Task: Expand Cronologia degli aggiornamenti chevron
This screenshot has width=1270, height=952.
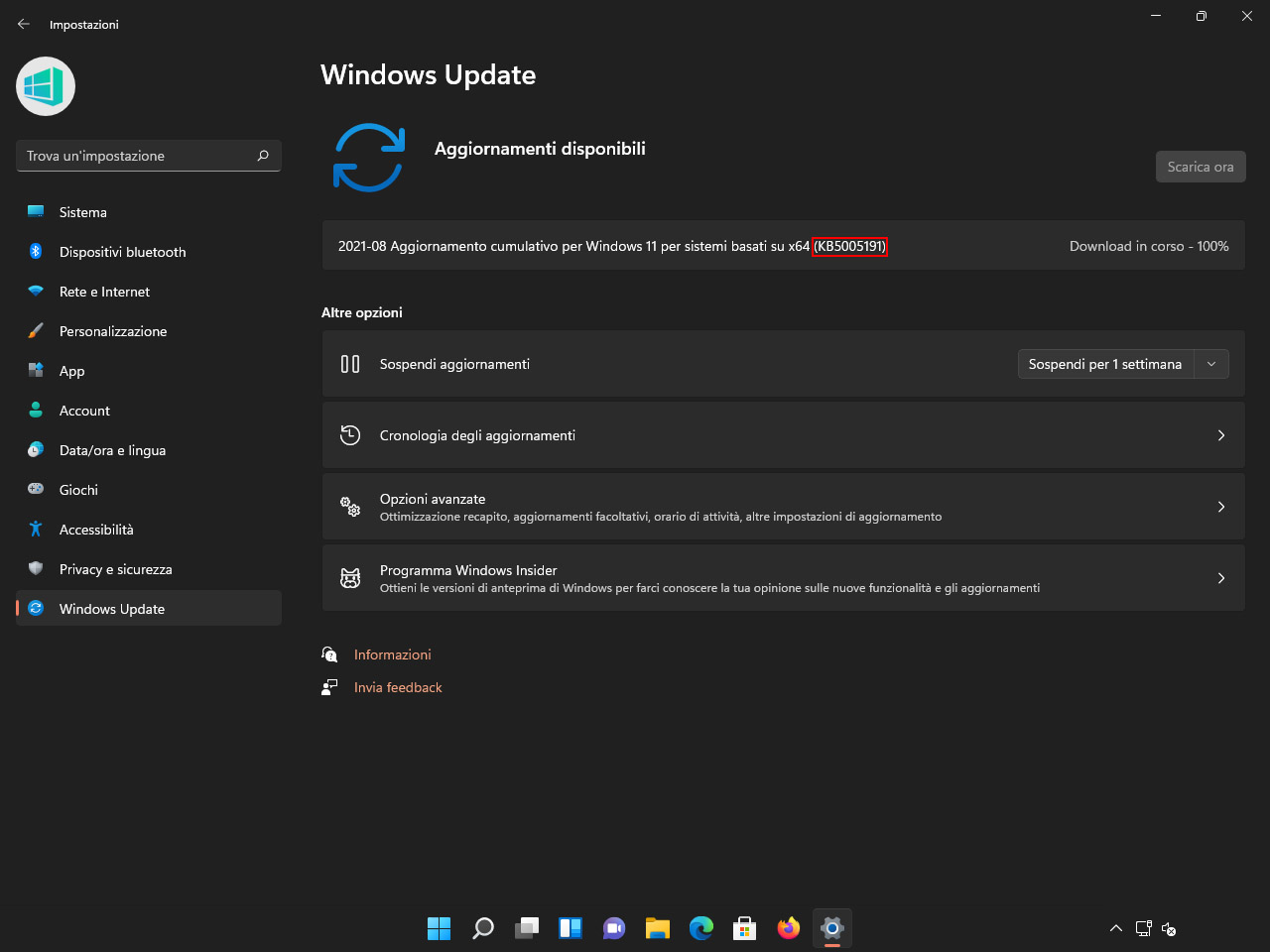Action: point(1221,435)
